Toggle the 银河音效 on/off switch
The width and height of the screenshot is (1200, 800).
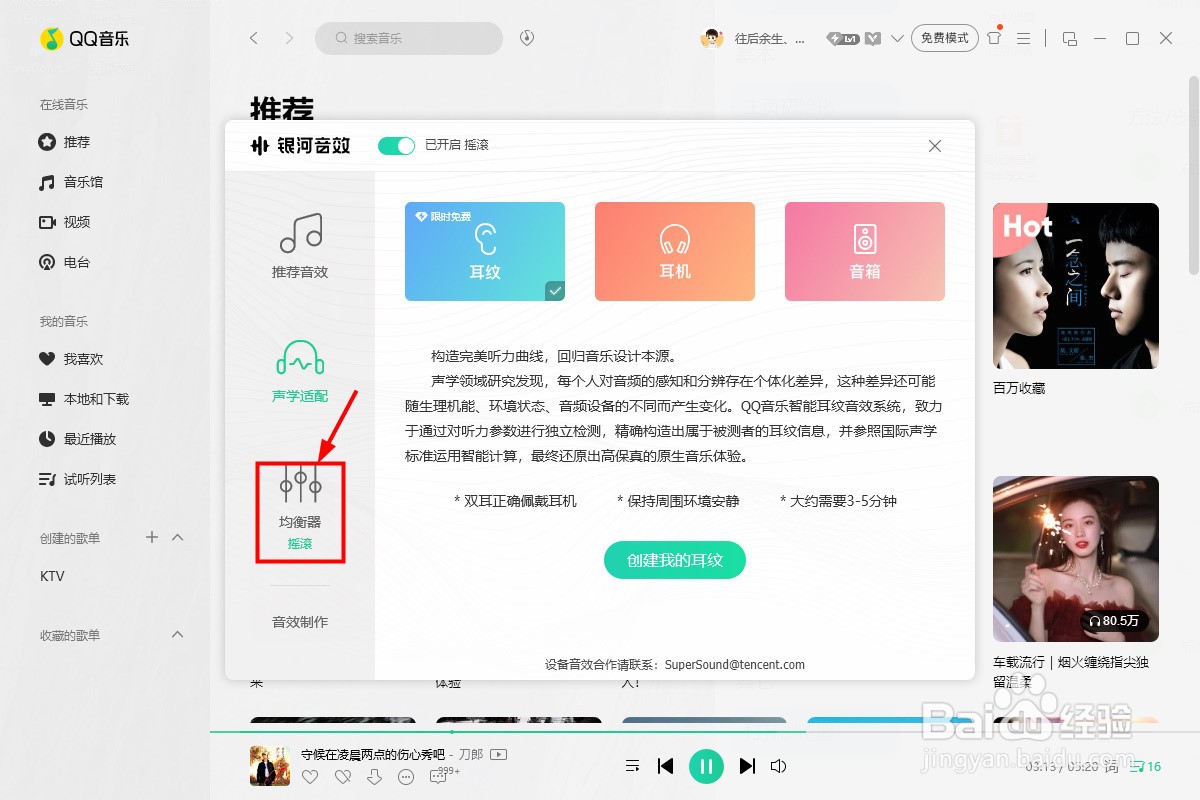click(396, 146)
